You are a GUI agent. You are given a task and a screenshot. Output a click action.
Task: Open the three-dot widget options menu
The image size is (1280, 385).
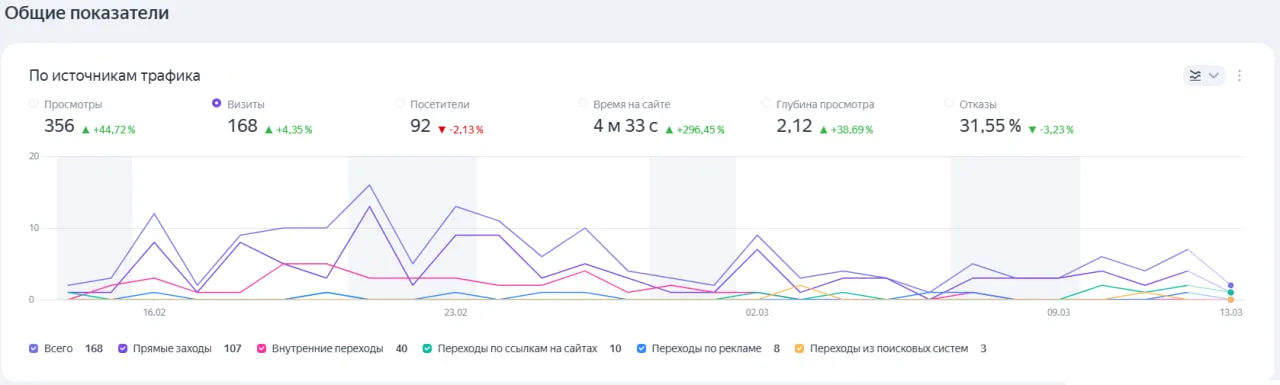[x=1240, y=75]
